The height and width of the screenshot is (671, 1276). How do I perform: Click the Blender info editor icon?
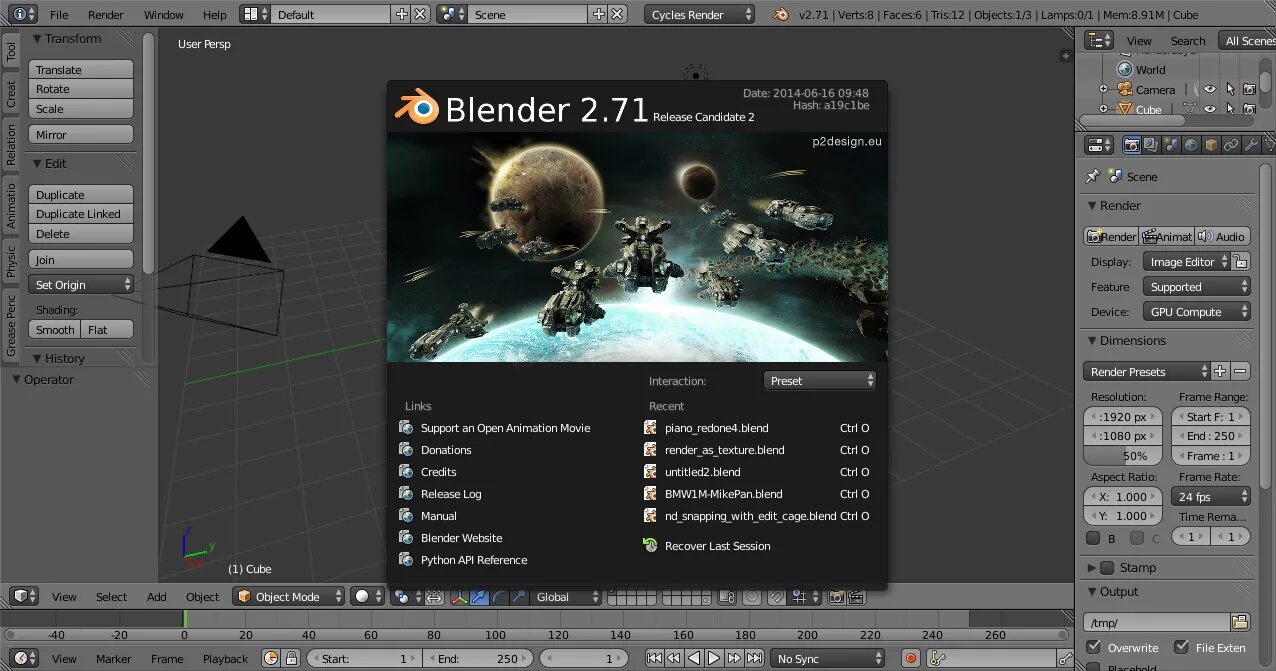click(21, 14)
